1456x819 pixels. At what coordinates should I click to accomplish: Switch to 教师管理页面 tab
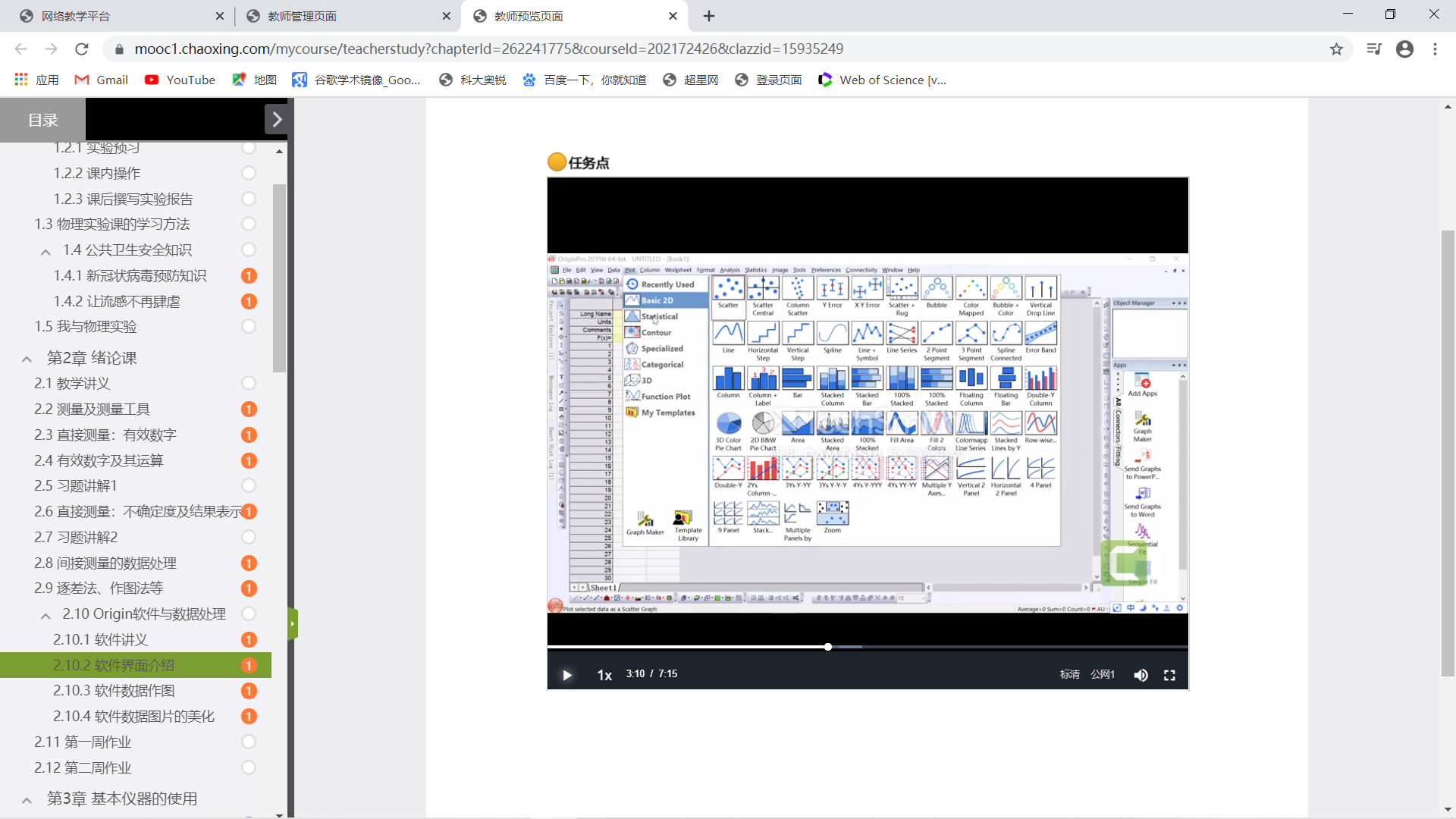click(302, 16)
